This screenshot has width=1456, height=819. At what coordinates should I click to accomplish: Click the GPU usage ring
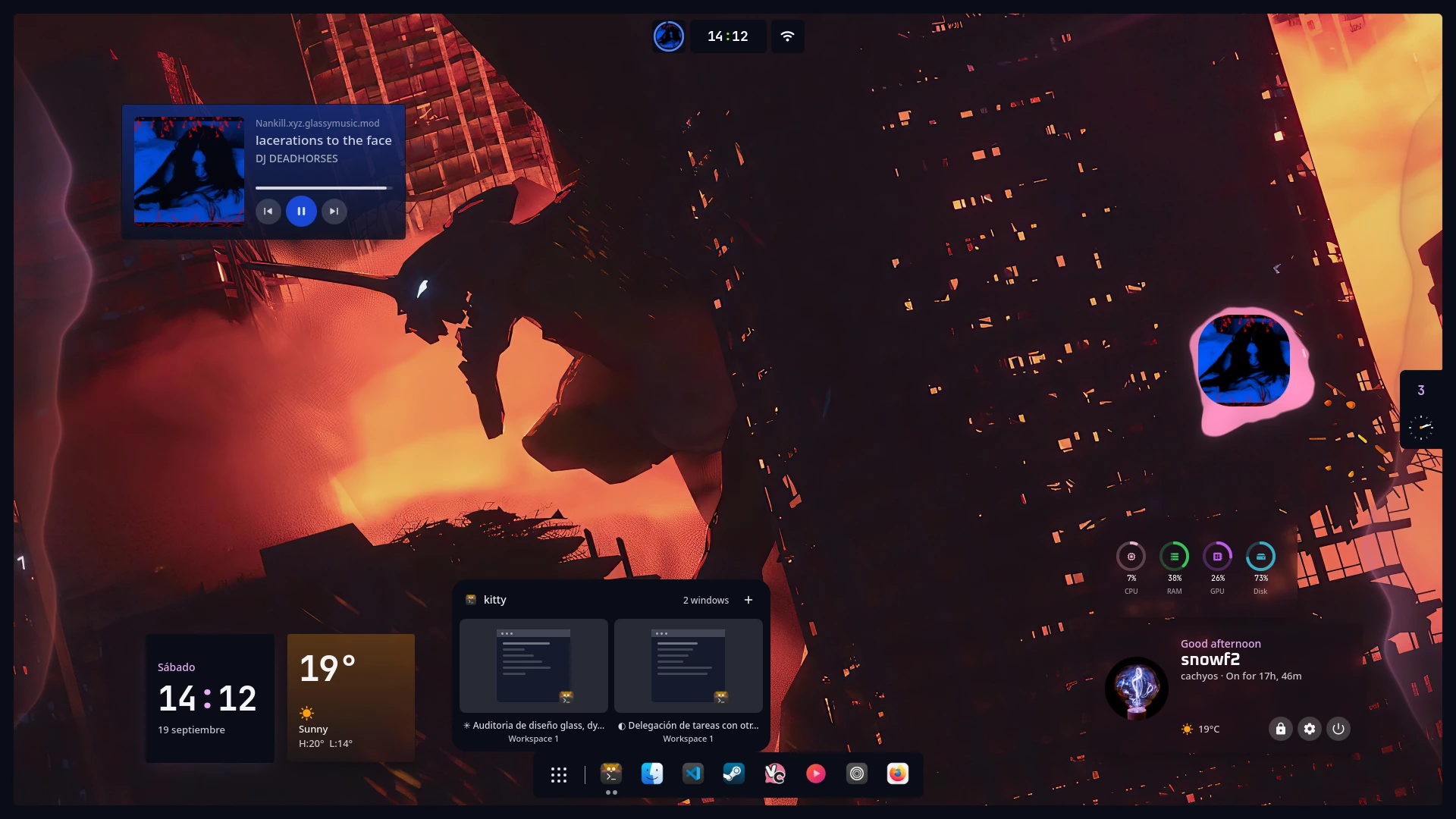click(x=1218, y=557)
